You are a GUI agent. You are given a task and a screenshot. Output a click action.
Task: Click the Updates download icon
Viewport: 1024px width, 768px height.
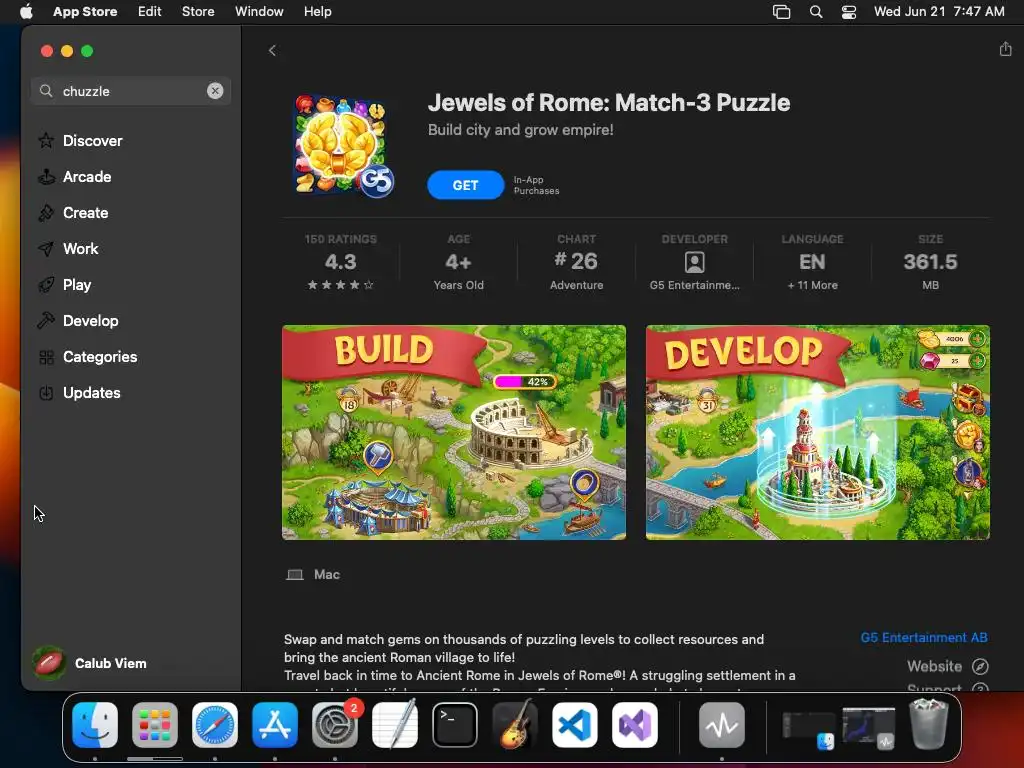point(46,392)
